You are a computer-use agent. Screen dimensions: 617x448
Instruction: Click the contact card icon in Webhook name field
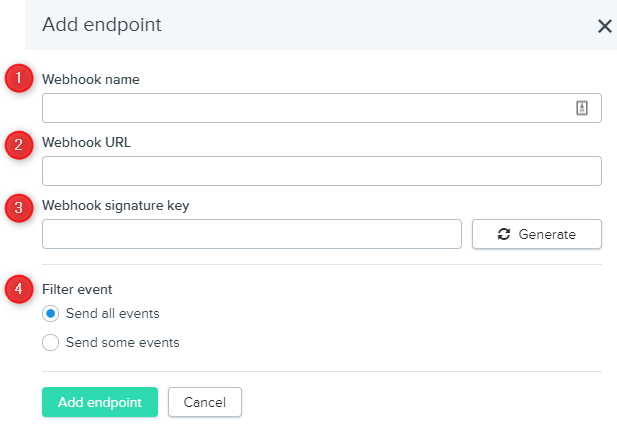pos(582,108)
